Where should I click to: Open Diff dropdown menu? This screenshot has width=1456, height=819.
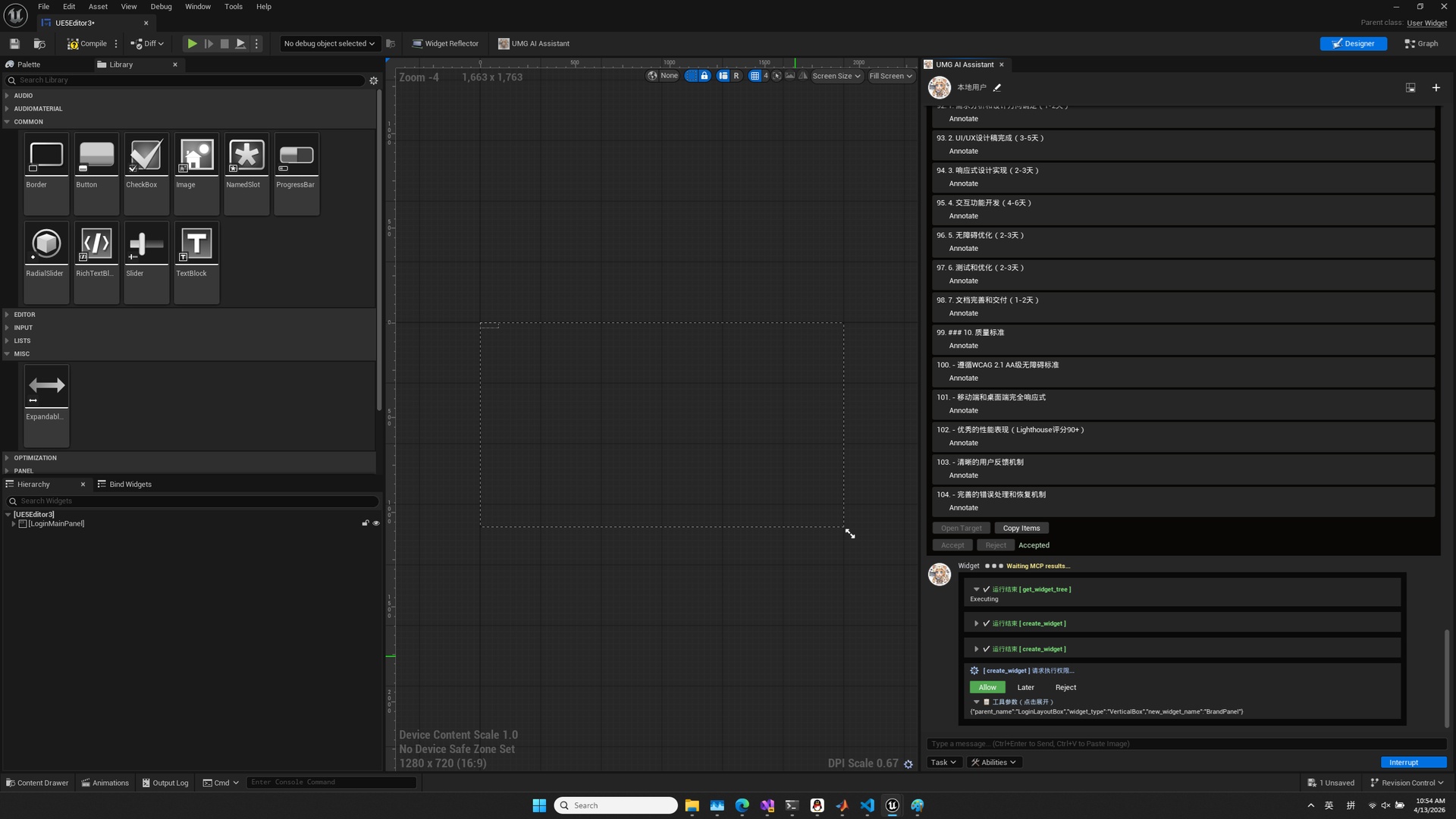(147, 44)
